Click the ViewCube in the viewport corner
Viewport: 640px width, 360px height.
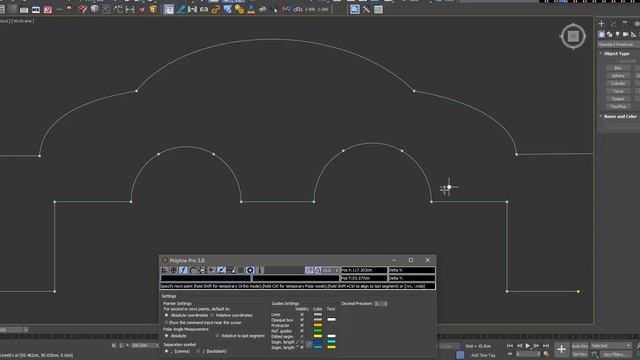pyautogui.click(x=573, y=36)
